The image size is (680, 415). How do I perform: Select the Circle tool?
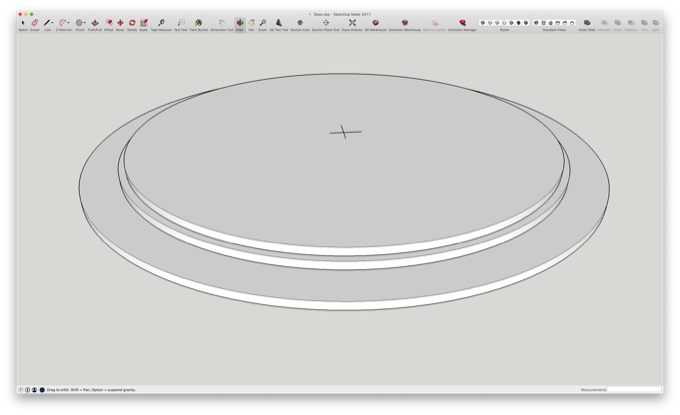(x=79, y=23)
